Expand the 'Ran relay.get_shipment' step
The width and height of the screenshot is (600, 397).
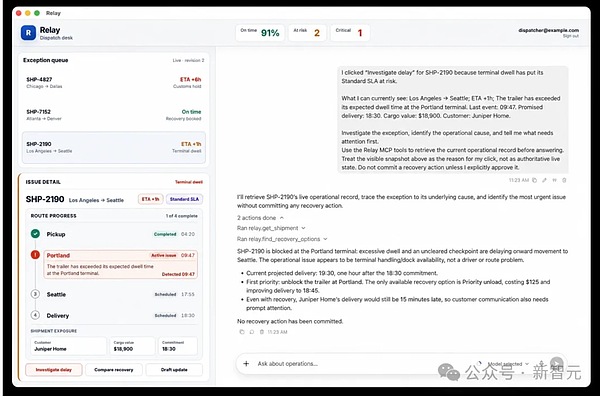[x=271, y=228]
